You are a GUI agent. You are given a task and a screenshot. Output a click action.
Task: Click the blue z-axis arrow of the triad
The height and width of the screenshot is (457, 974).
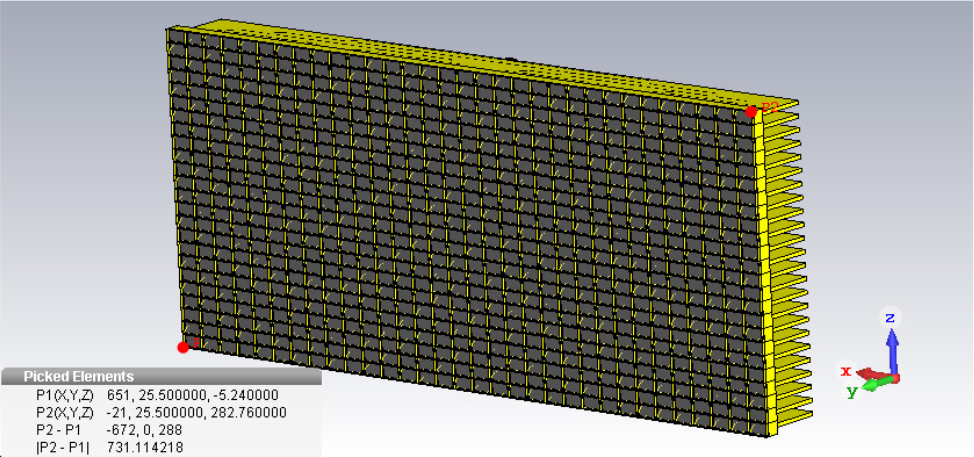click(892, 347)
